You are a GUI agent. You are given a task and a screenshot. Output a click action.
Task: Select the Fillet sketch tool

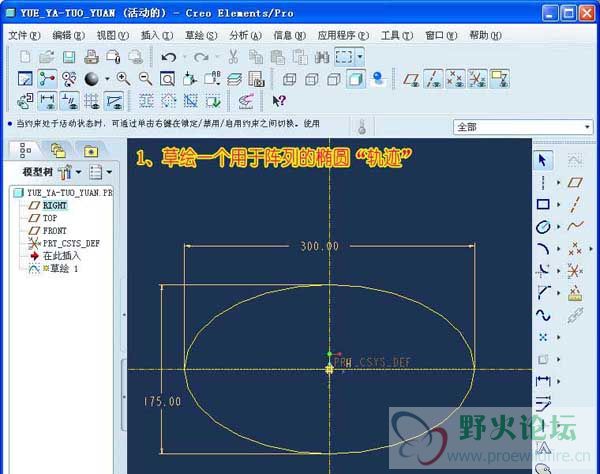click(x=543, y=270)
